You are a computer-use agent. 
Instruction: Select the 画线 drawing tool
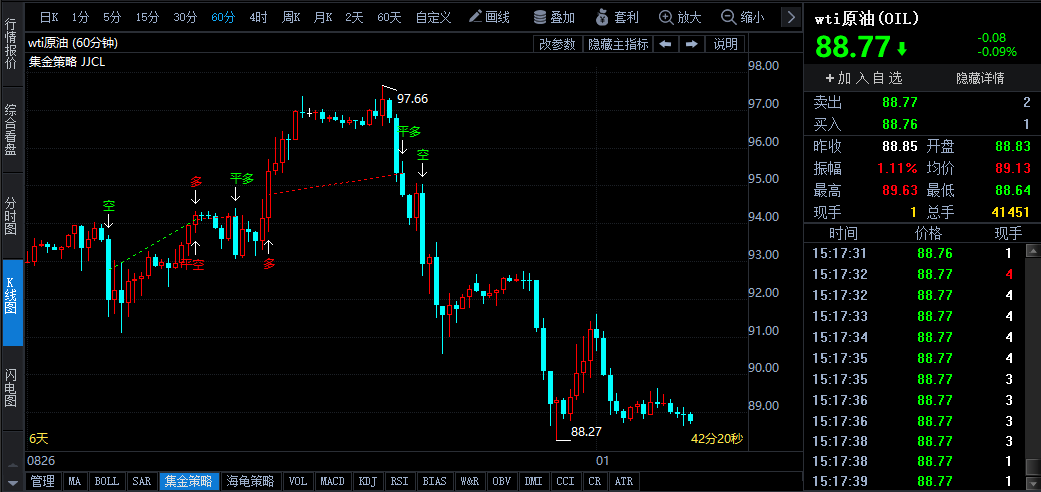click(x=489, y=17)
